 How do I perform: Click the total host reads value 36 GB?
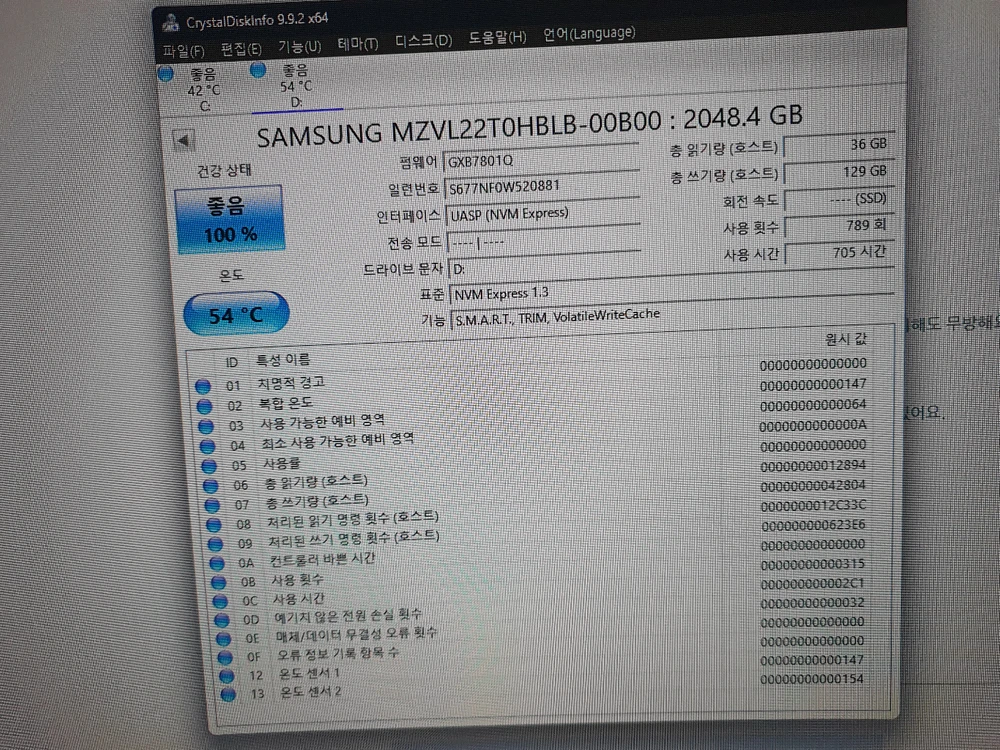(x=839, y=145)
